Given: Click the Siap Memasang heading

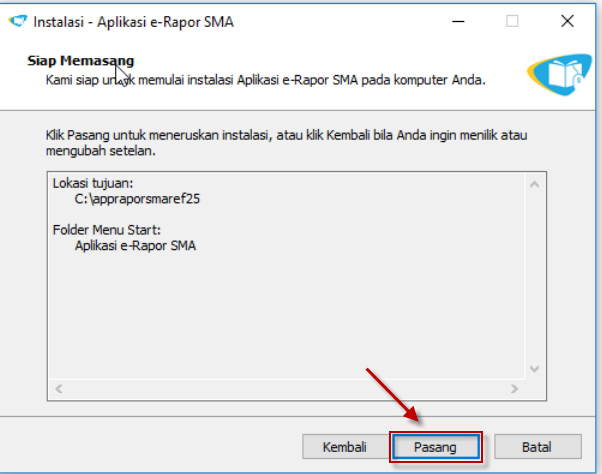Looking at the screenshot, I should click(x=80, y=61).
